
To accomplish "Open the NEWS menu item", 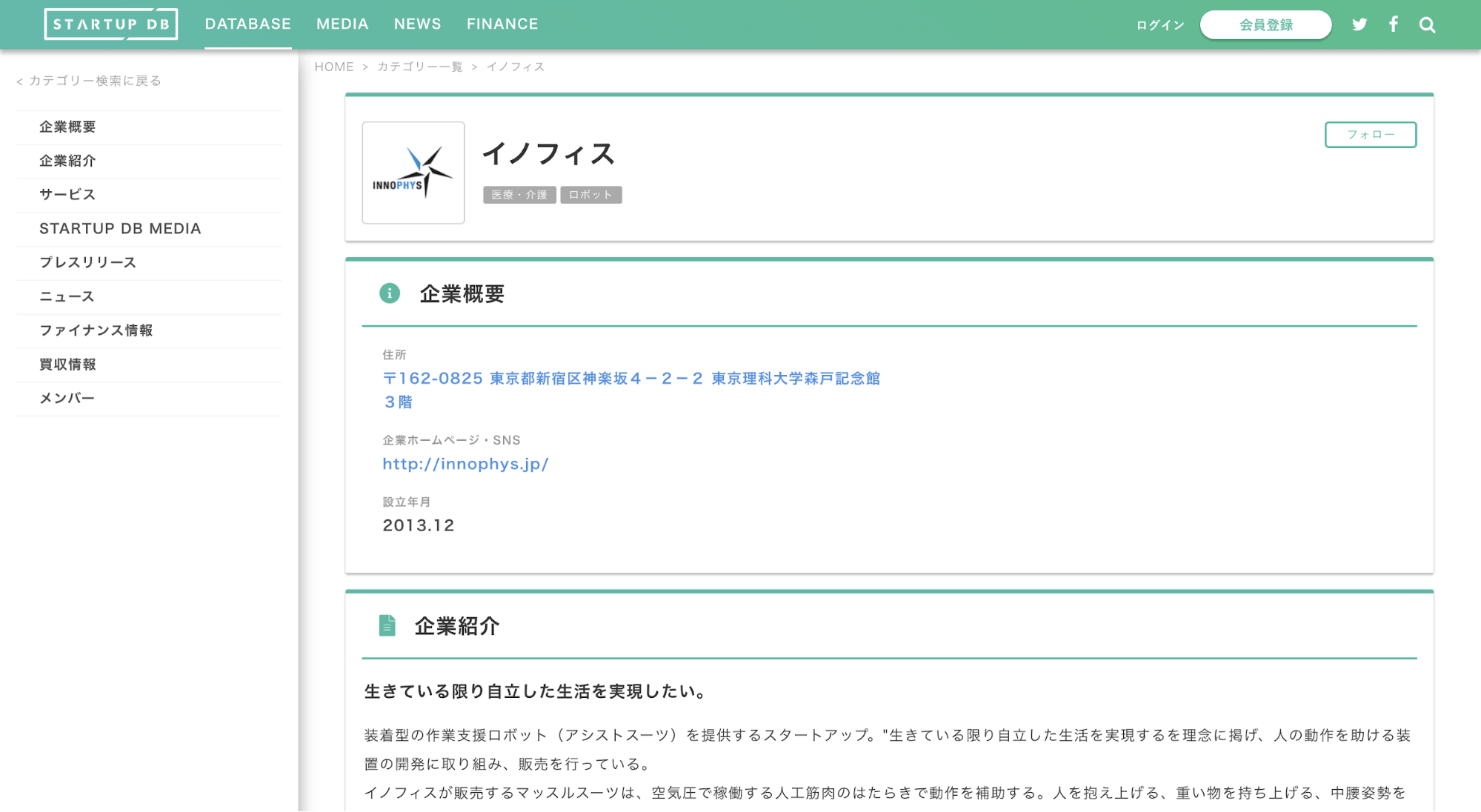I will [417, 23].
